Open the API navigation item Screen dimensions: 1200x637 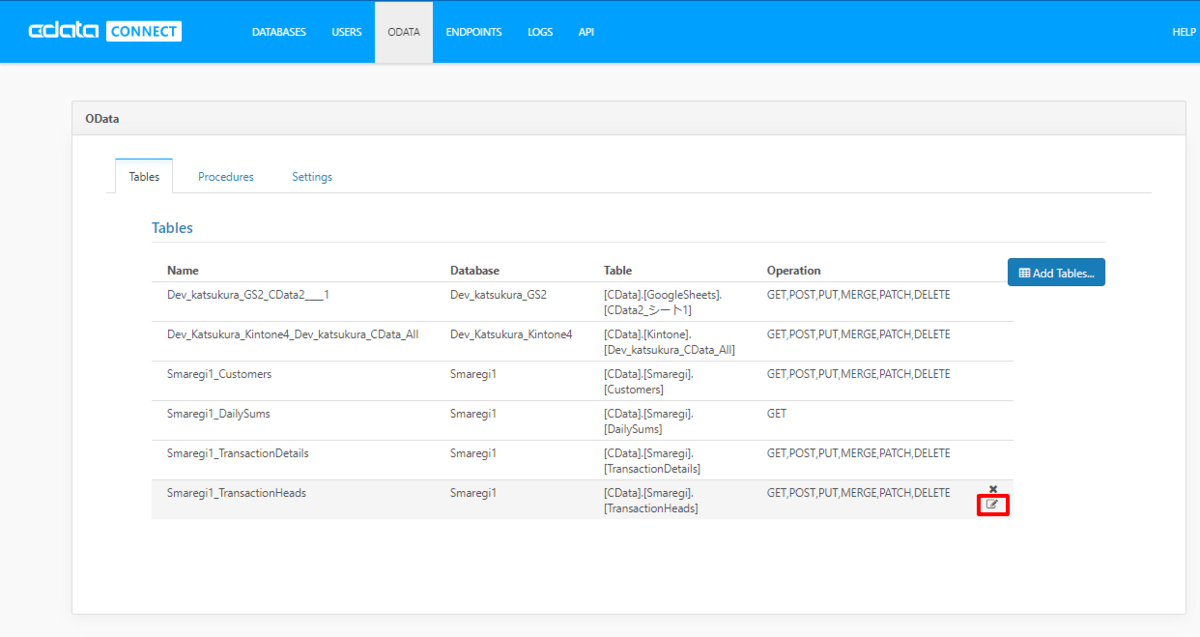click(586, 32)
